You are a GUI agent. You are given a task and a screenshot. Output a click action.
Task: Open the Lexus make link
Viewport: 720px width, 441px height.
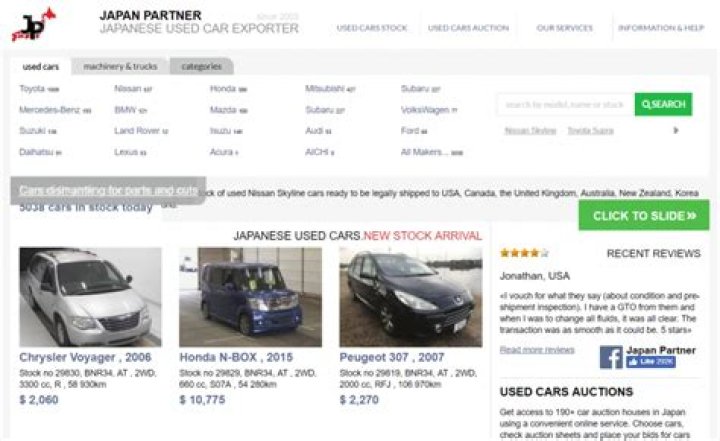point(130,152)
